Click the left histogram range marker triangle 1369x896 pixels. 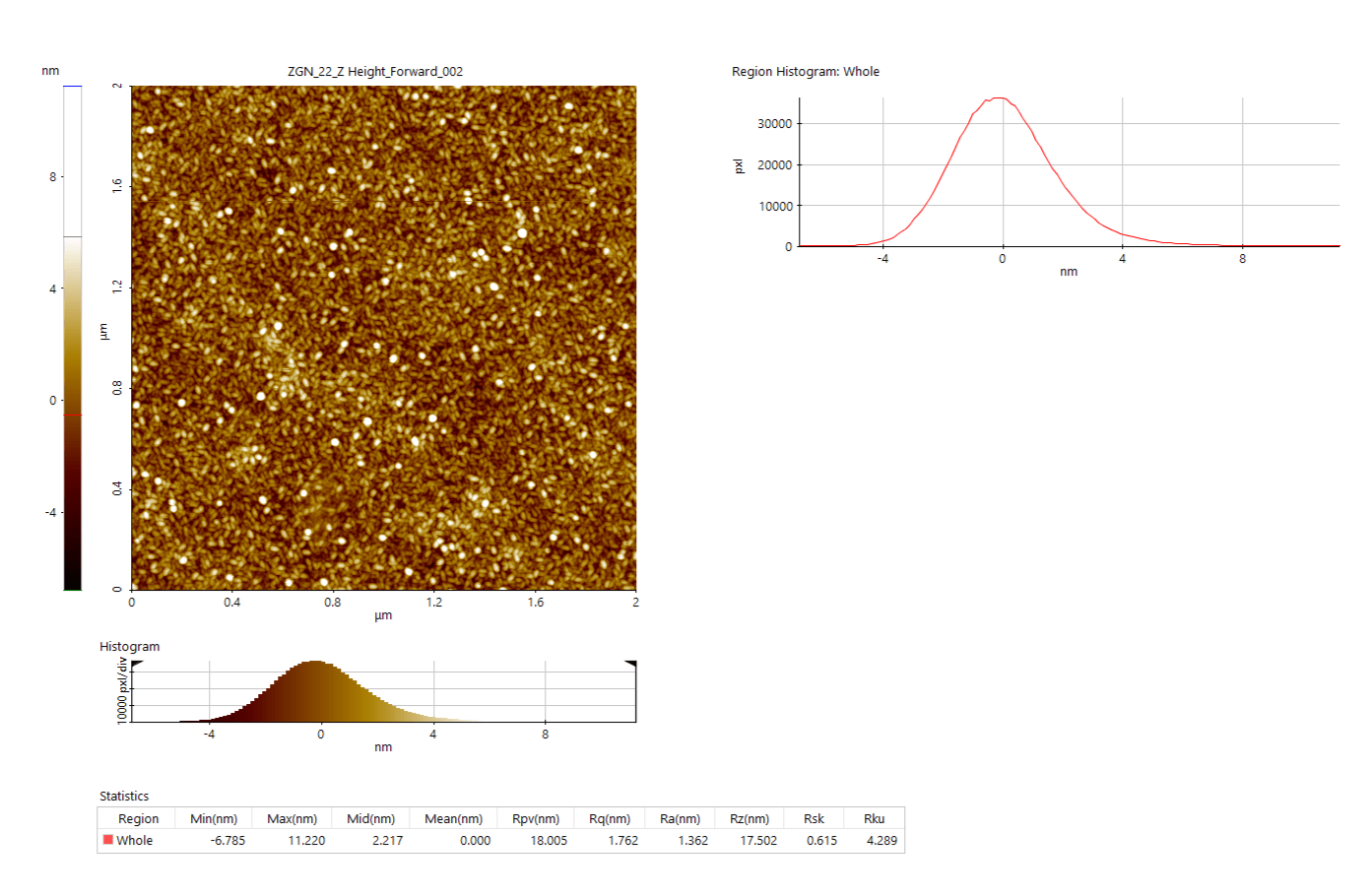click(x=136, y=665)
